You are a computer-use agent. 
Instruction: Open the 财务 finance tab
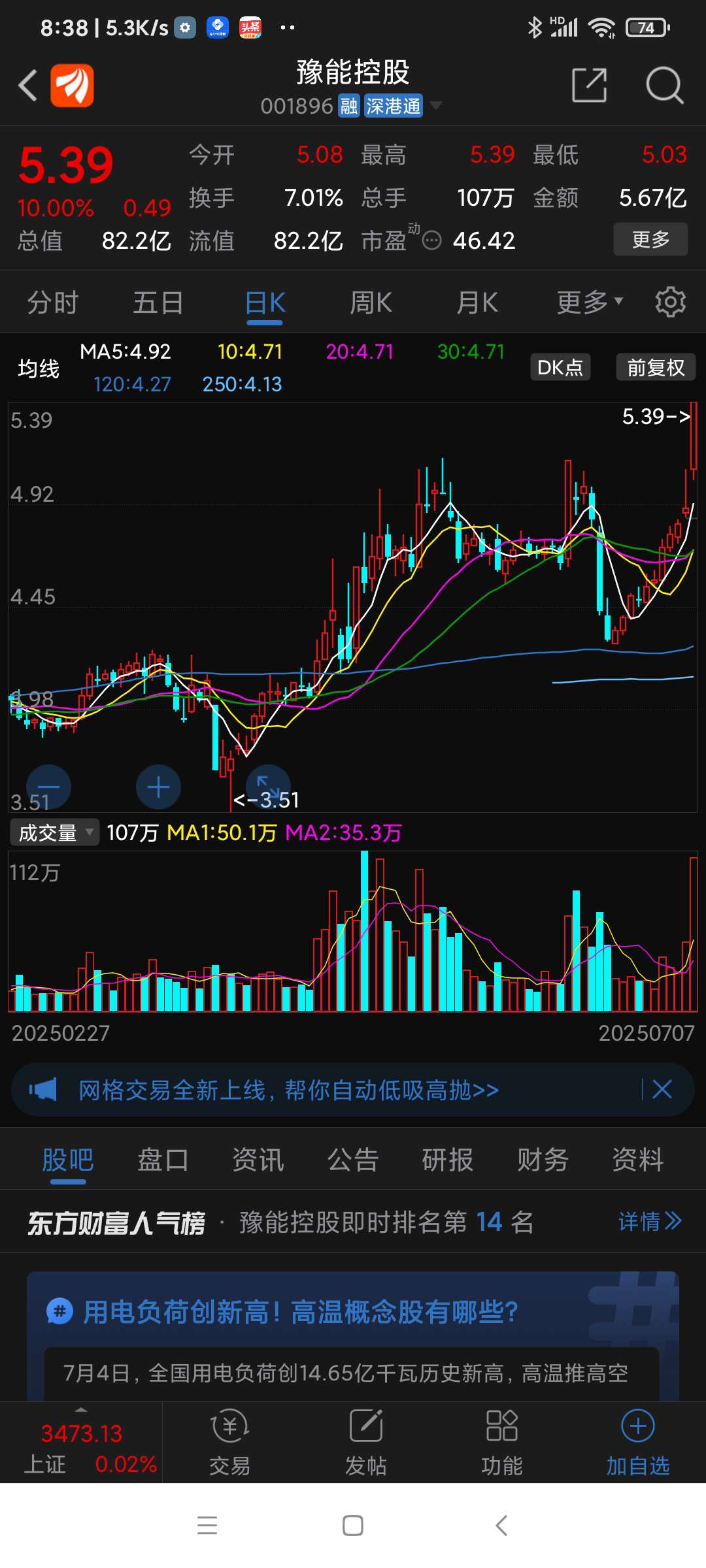(x=543, y=1160)
